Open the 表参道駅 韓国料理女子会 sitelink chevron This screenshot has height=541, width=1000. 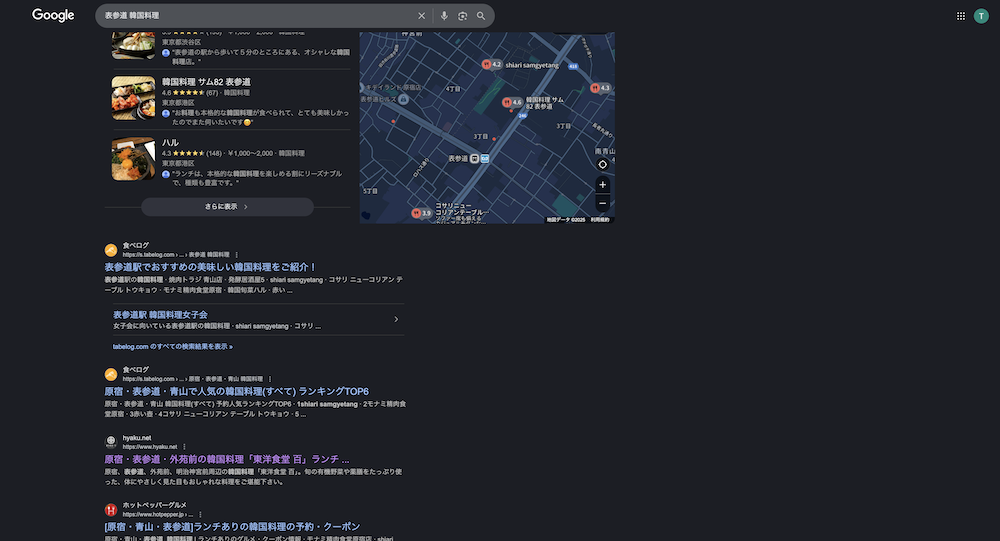[396, 319]
